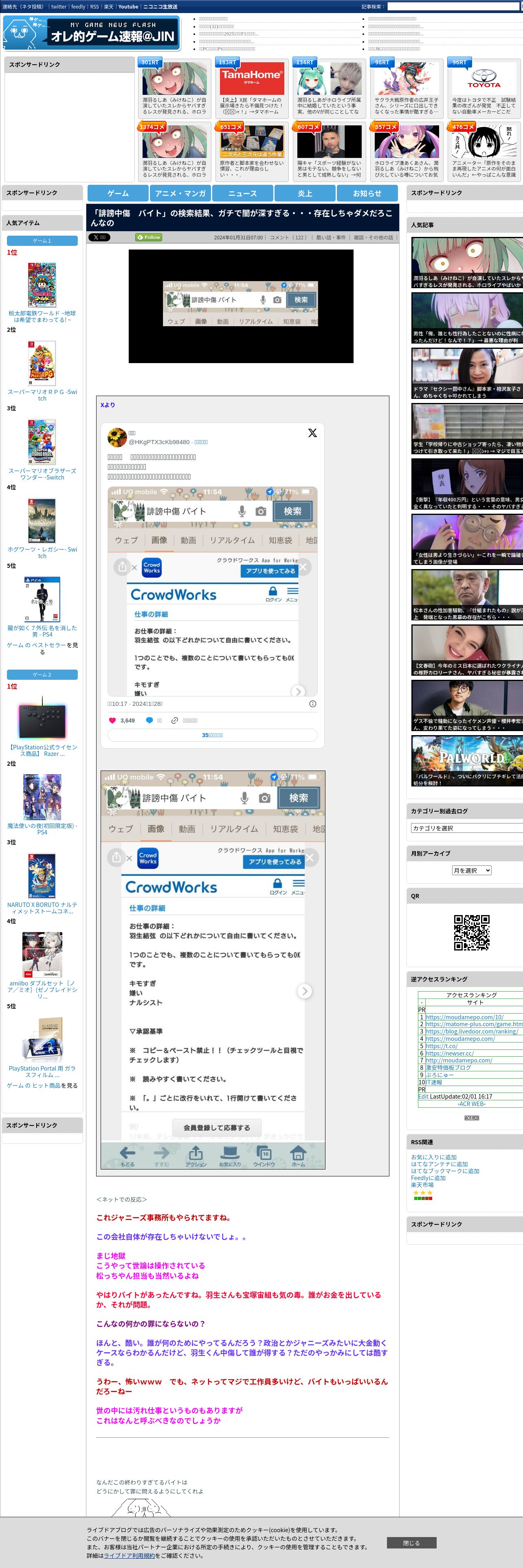Click the green Follow button
This screenshot has height=1568, width=523.
[x=149, y=237]
